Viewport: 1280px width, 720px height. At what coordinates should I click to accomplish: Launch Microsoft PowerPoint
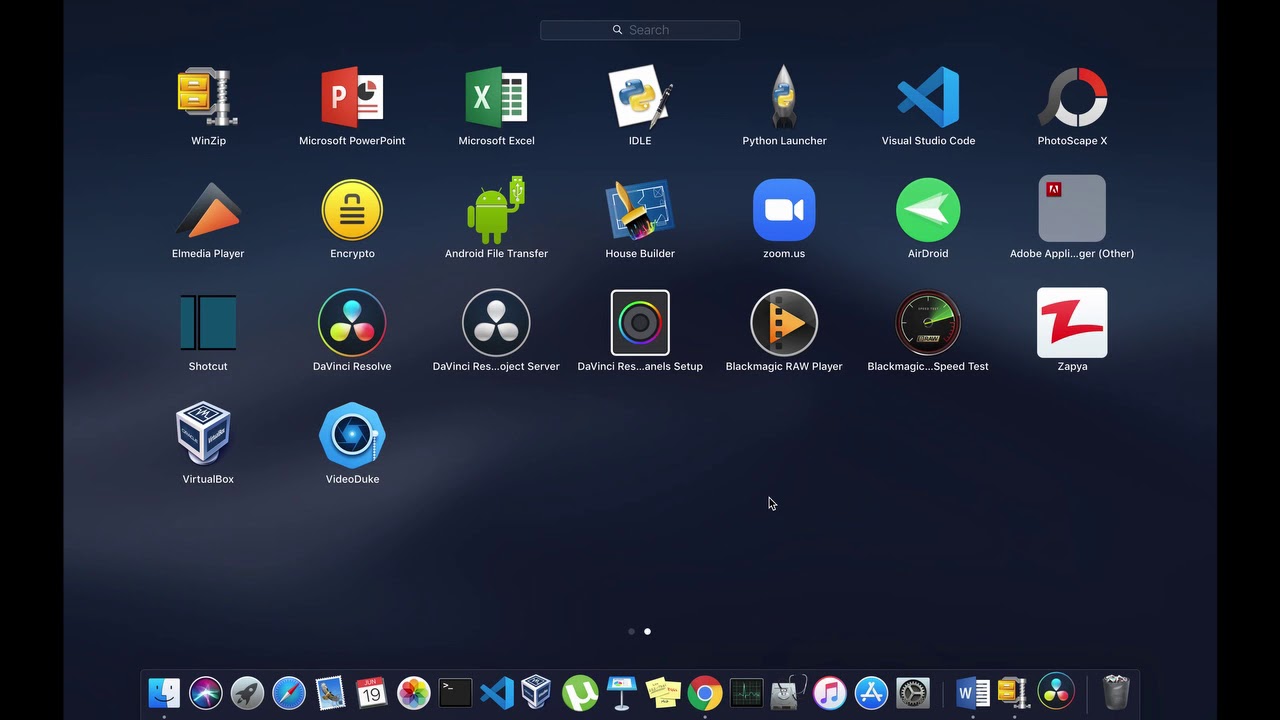[352, 97]
